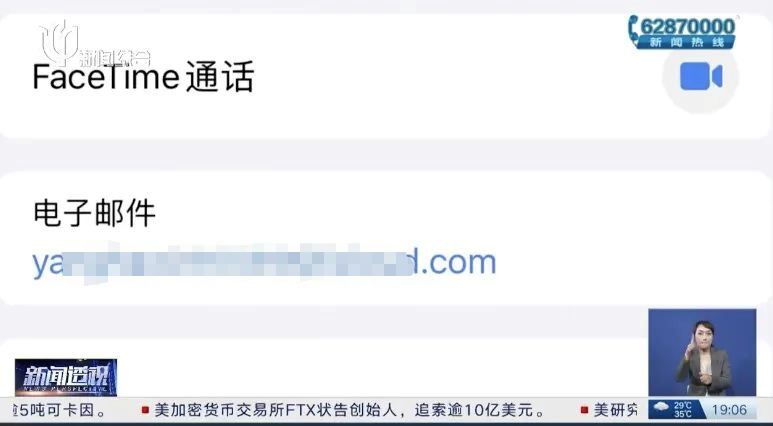Tap the grey circle behind the video icon
The image size is (773, 426).
click(x=701, y=77)
